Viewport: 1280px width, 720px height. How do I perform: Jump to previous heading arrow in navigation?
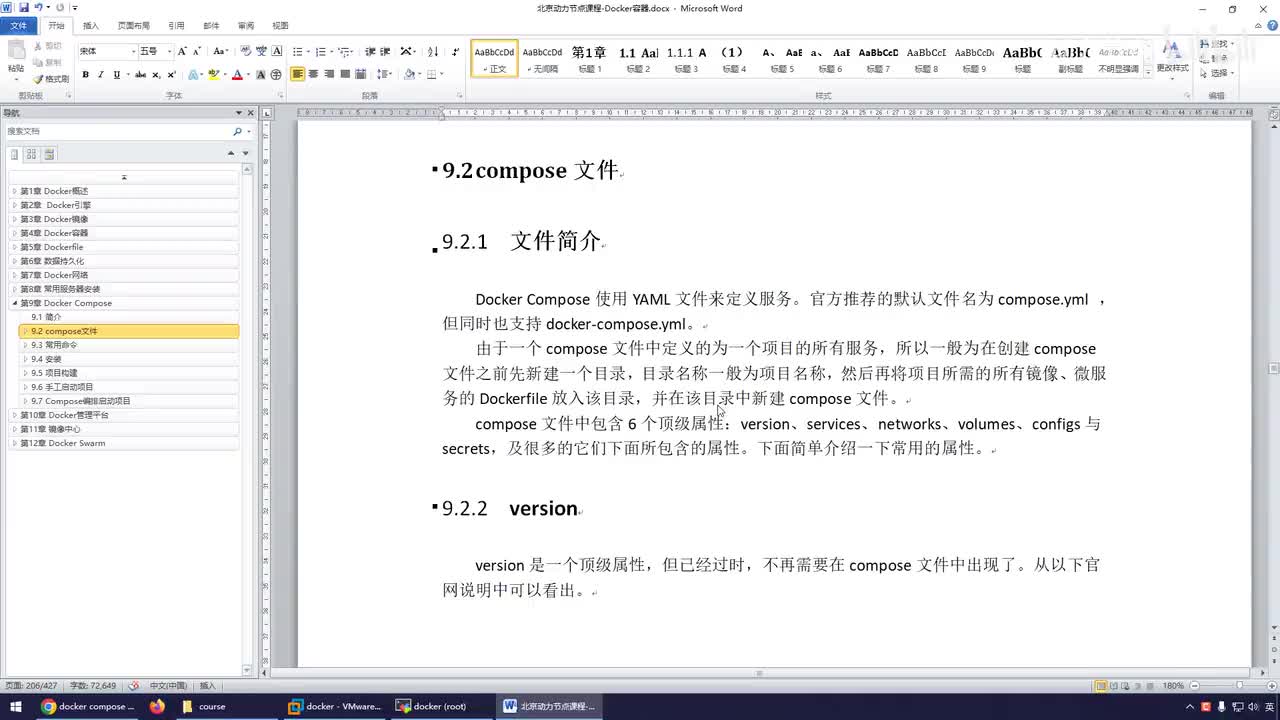(x=231, y=153)
